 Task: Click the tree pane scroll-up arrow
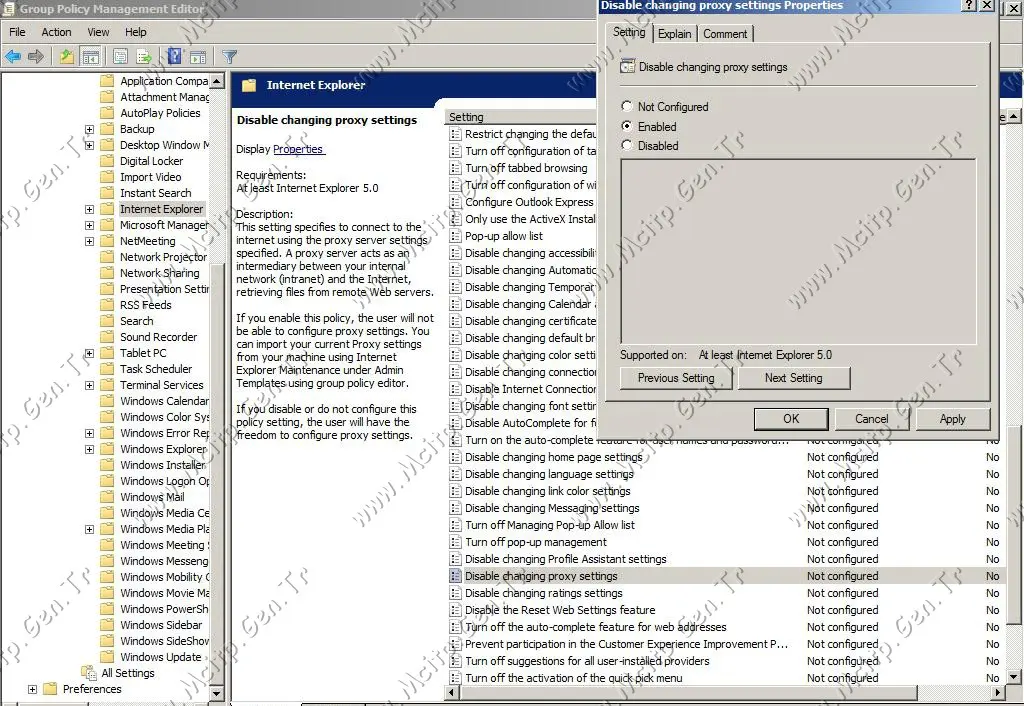click(x=217, y=81)
